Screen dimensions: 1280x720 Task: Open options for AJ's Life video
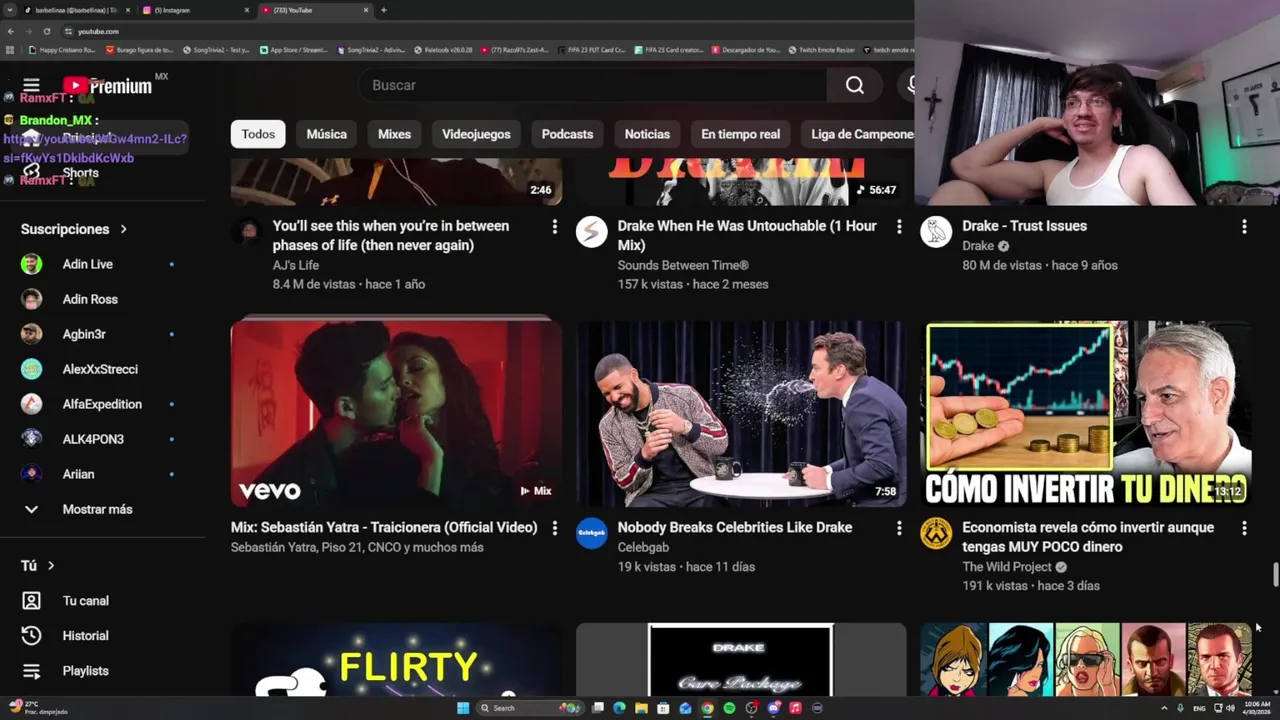pyautogui.click(x=554, y=227)
